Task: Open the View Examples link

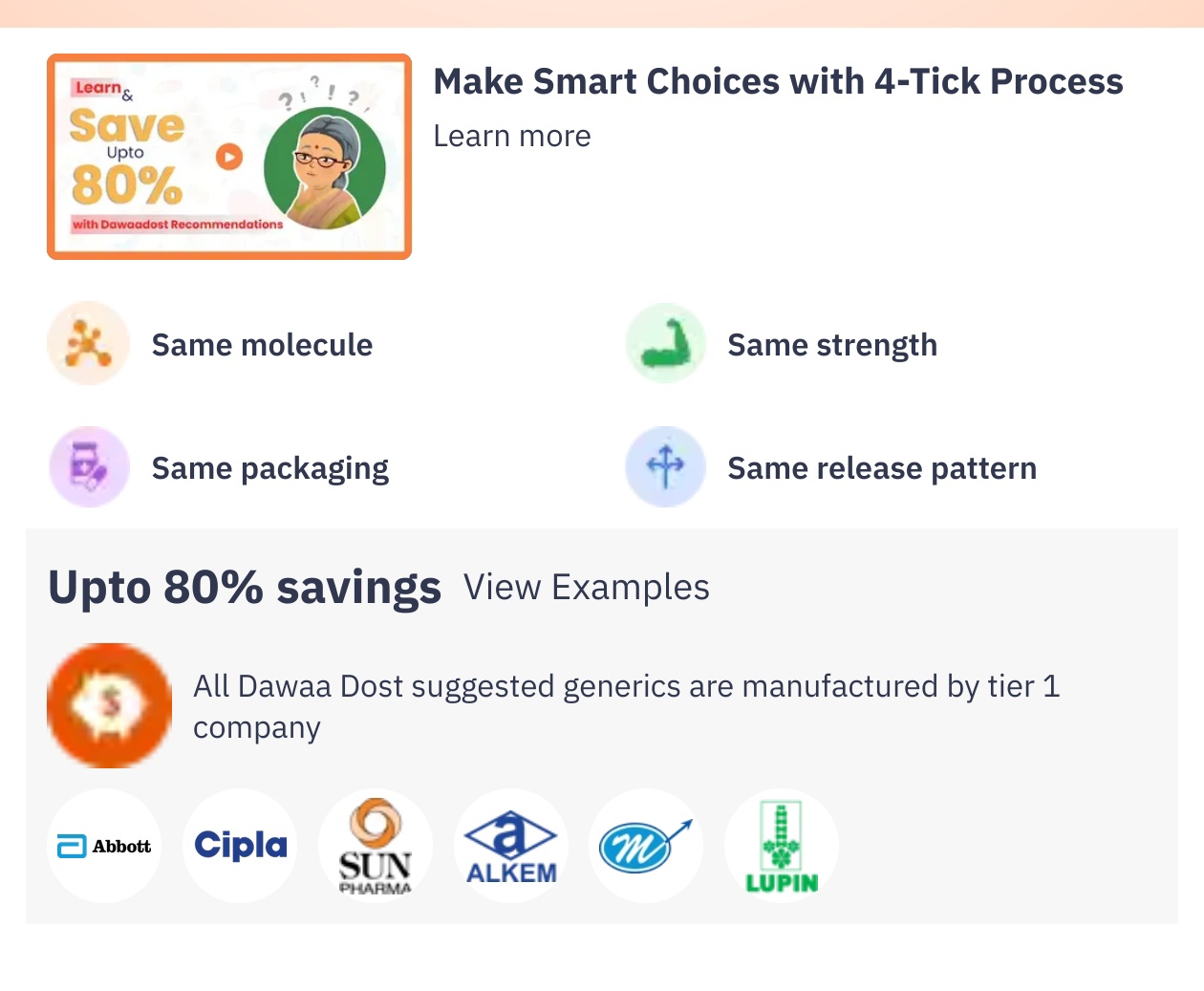Action: tap(586, 588)
